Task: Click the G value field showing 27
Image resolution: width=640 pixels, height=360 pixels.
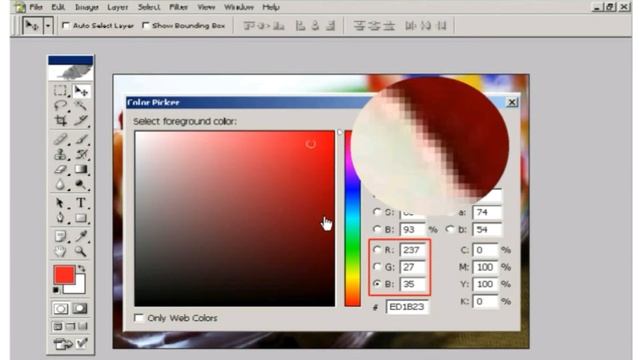Action: (413, 267)
